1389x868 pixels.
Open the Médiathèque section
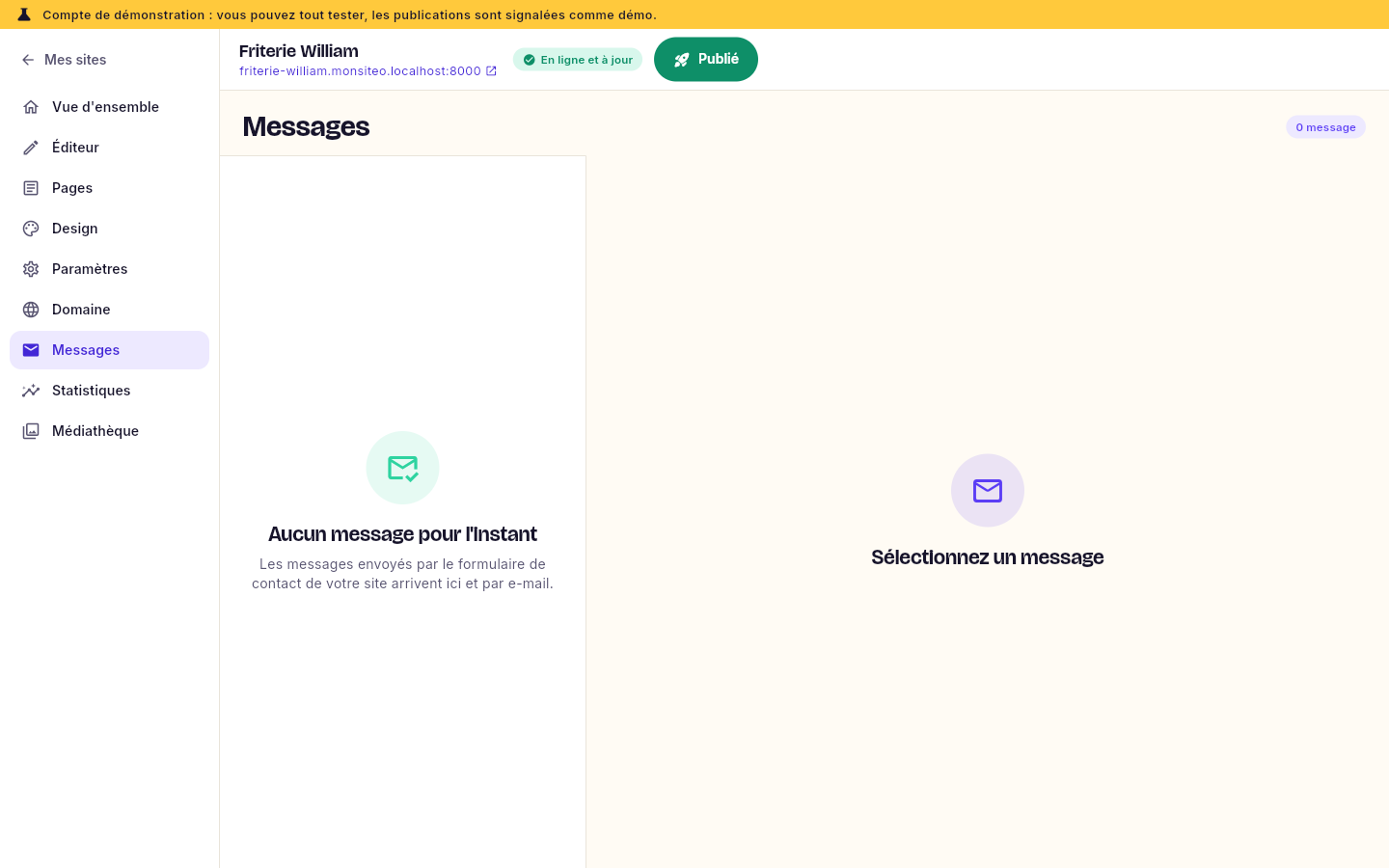109,431
